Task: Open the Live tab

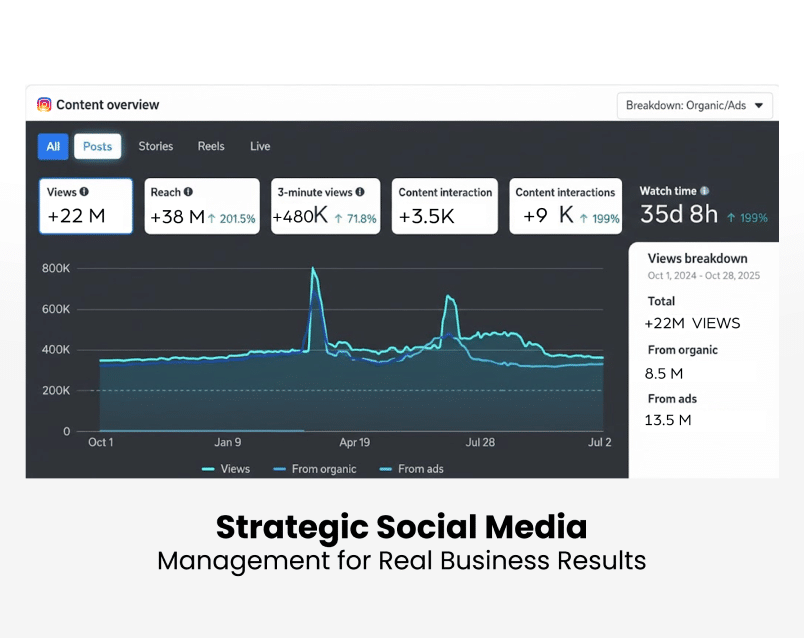Action: [x=260, y=146]
